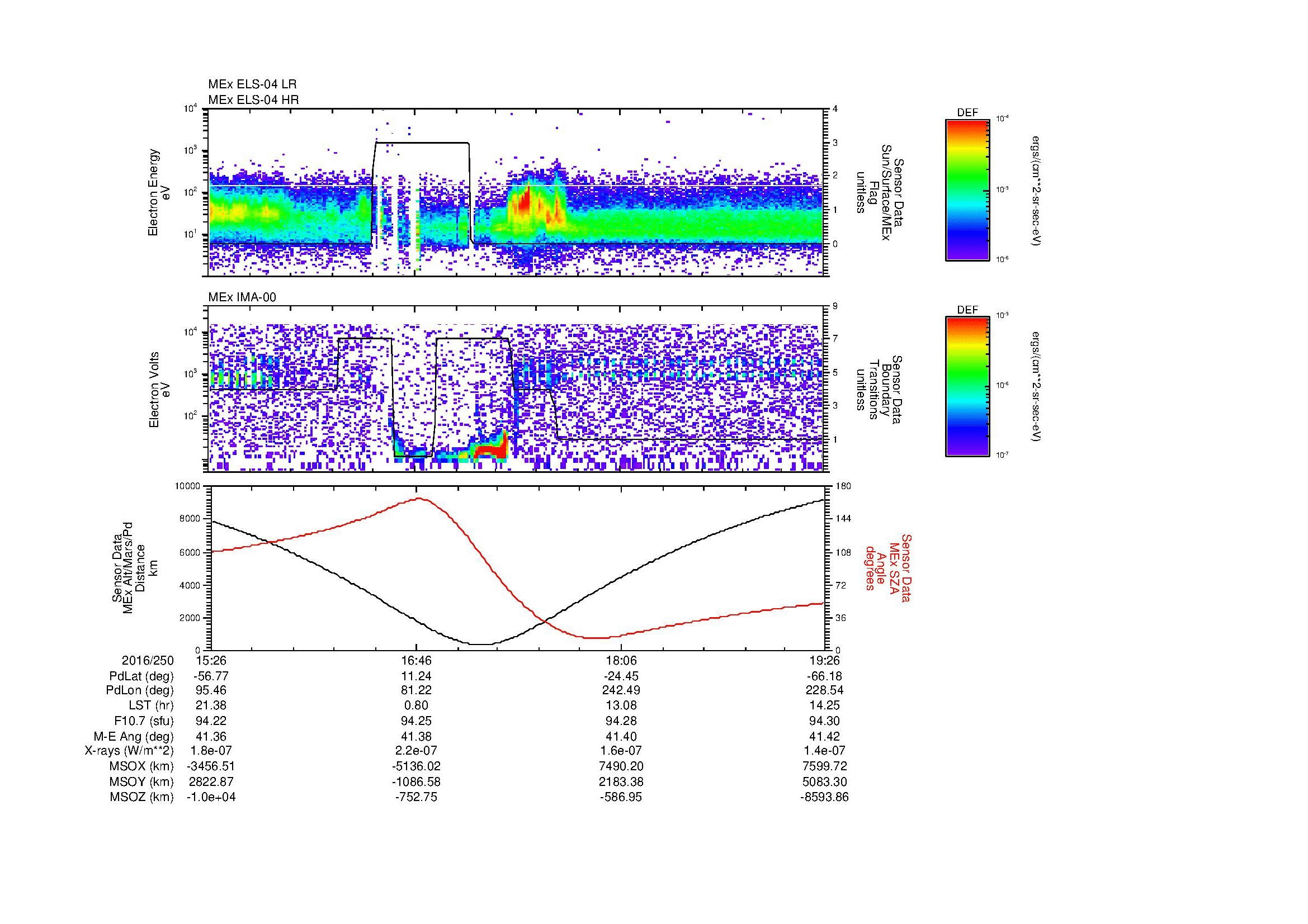Click the 'MEx Alt/Mars/Pd Distance km' axis label
Screen dimensions: 1308x924
tap(134, 568)
